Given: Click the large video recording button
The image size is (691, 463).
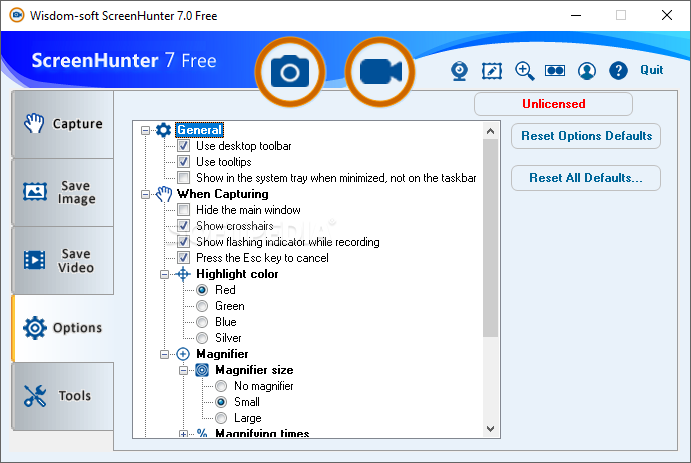Looking at the screenshot, I should [380, 72].
